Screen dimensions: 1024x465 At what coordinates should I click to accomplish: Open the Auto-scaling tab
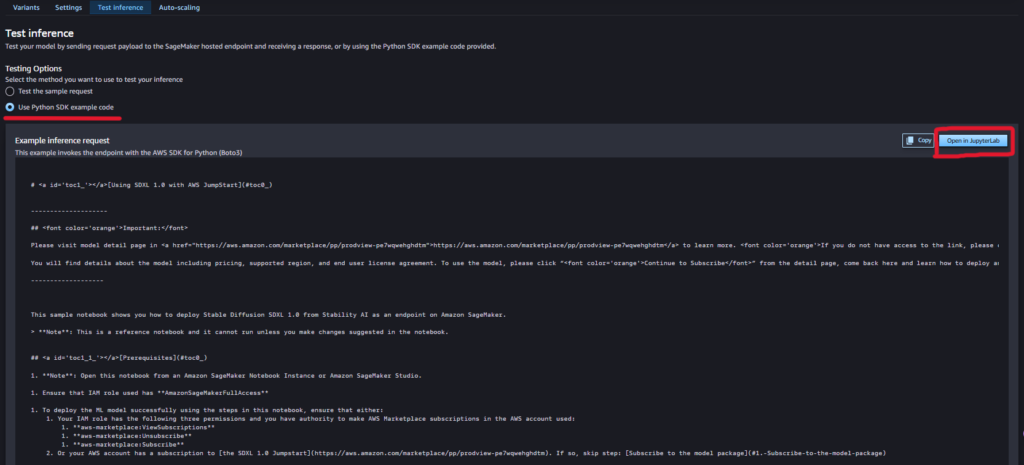click(180, 8)
